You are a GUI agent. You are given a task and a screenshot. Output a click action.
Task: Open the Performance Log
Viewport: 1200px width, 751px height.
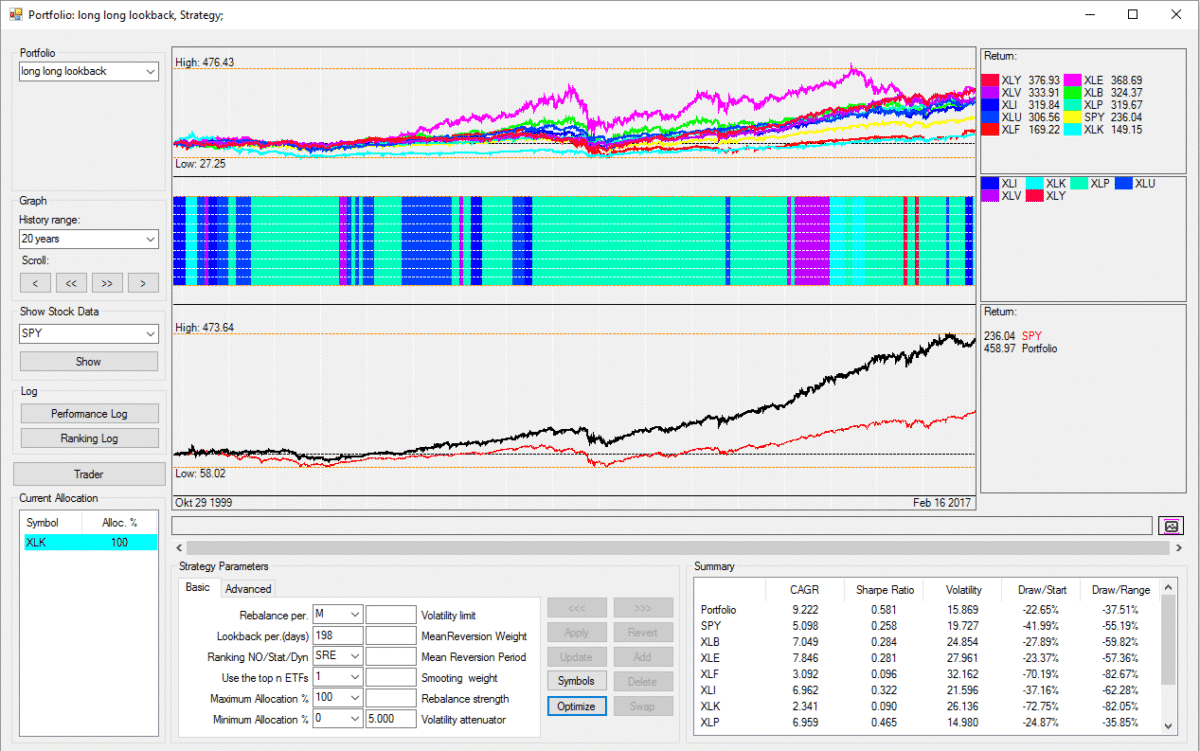pyautogui.click(x=88, y=413)
